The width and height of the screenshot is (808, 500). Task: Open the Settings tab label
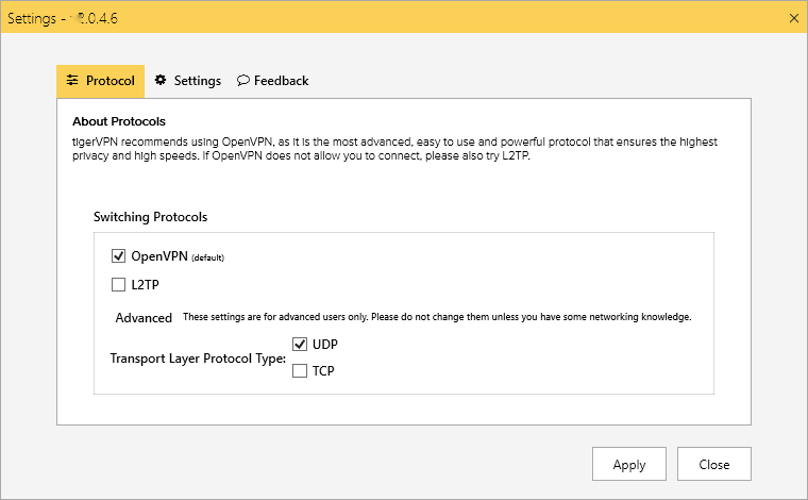click(197, 81)
